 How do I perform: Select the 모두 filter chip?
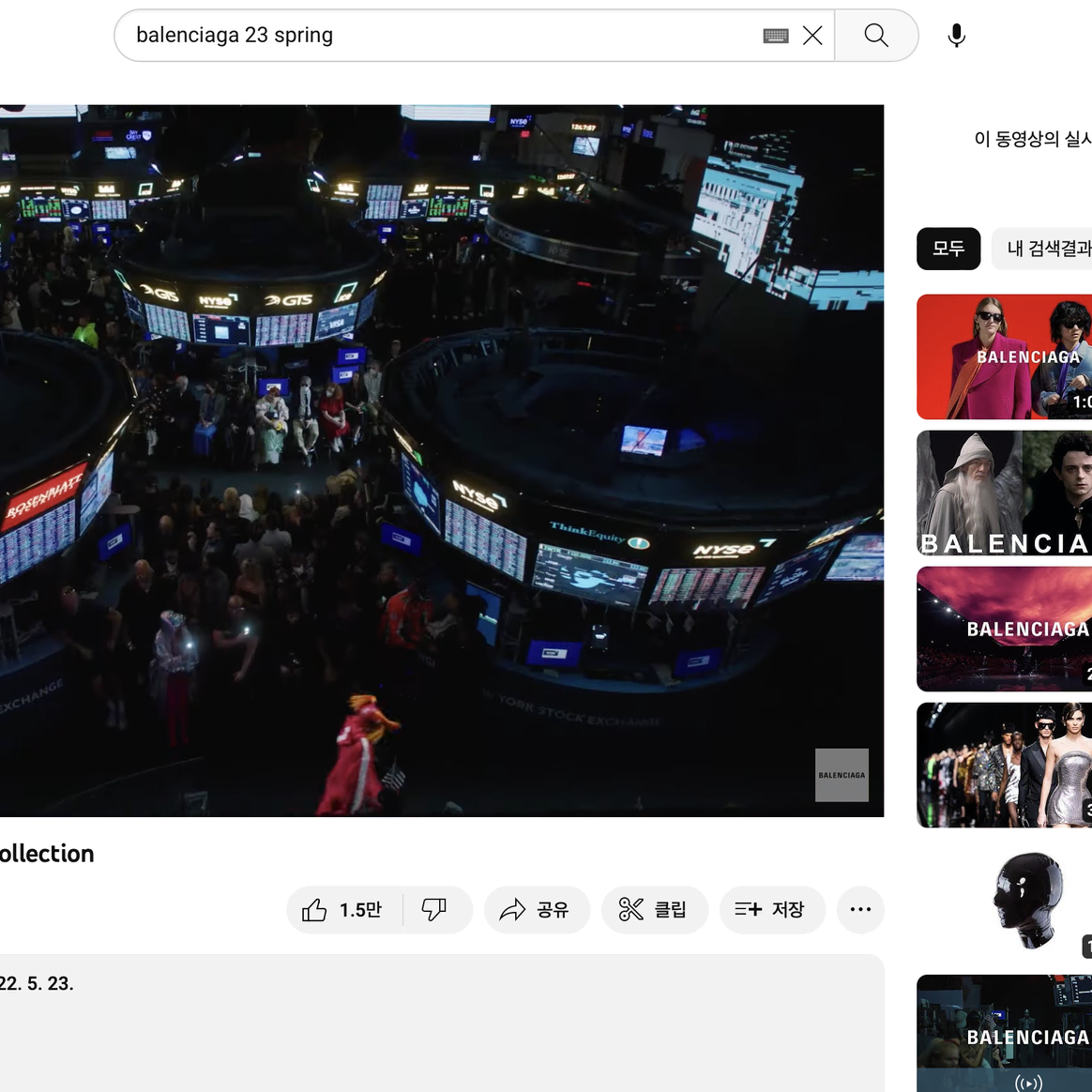(948, 249)
